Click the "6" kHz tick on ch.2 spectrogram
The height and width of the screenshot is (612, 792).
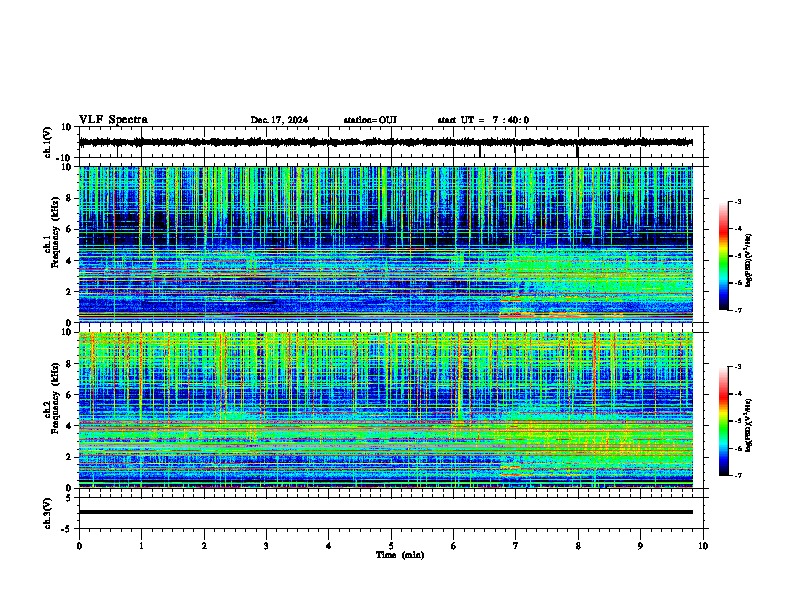coord(69,395)
